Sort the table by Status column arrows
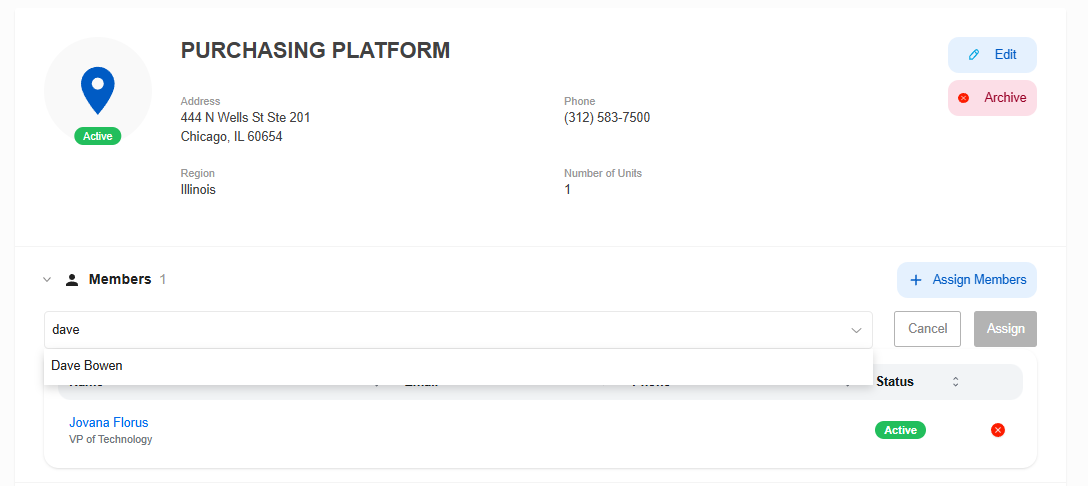This screenshot has height=486, width=1088. pos(955,382)
